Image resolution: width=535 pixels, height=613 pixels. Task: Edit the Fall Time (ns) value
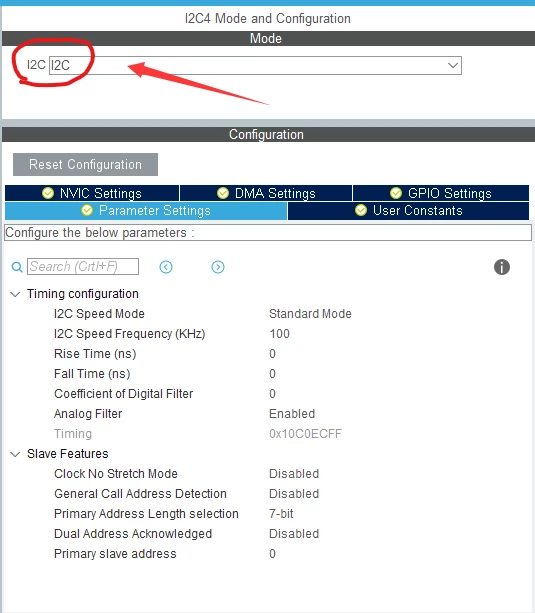[x=272, y=374]
